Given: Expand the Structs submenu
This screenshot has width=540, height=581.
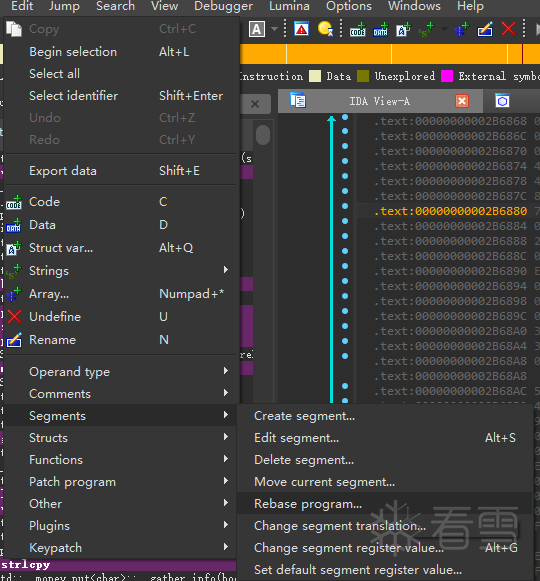Looking at the screenshot, I should point(121,438).
